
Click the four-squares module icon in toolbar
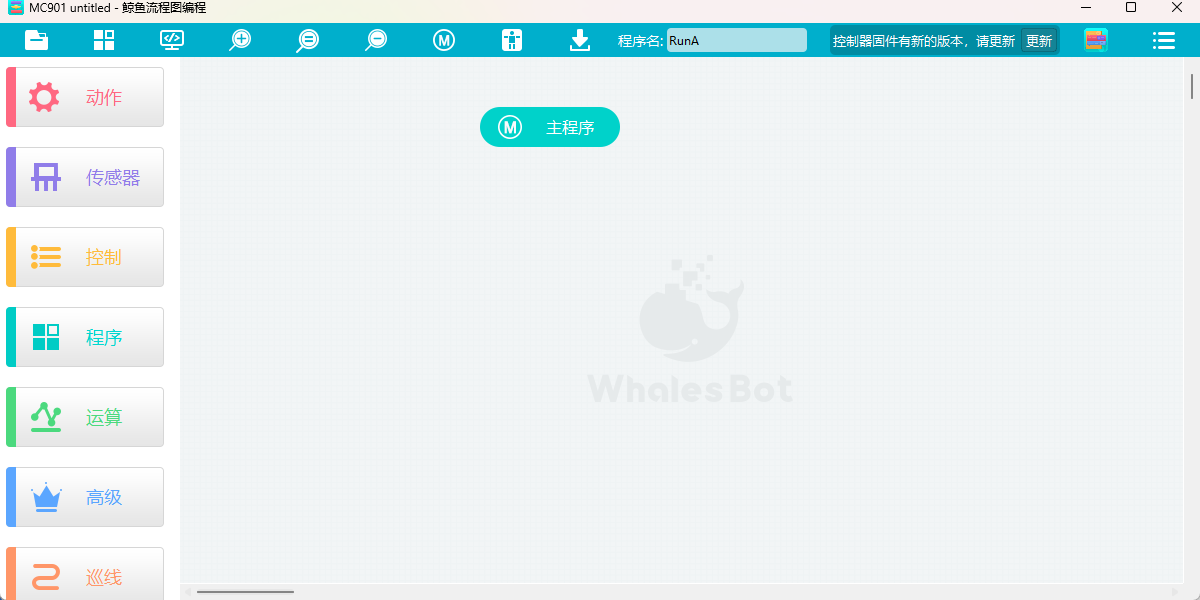click(104, 40)
